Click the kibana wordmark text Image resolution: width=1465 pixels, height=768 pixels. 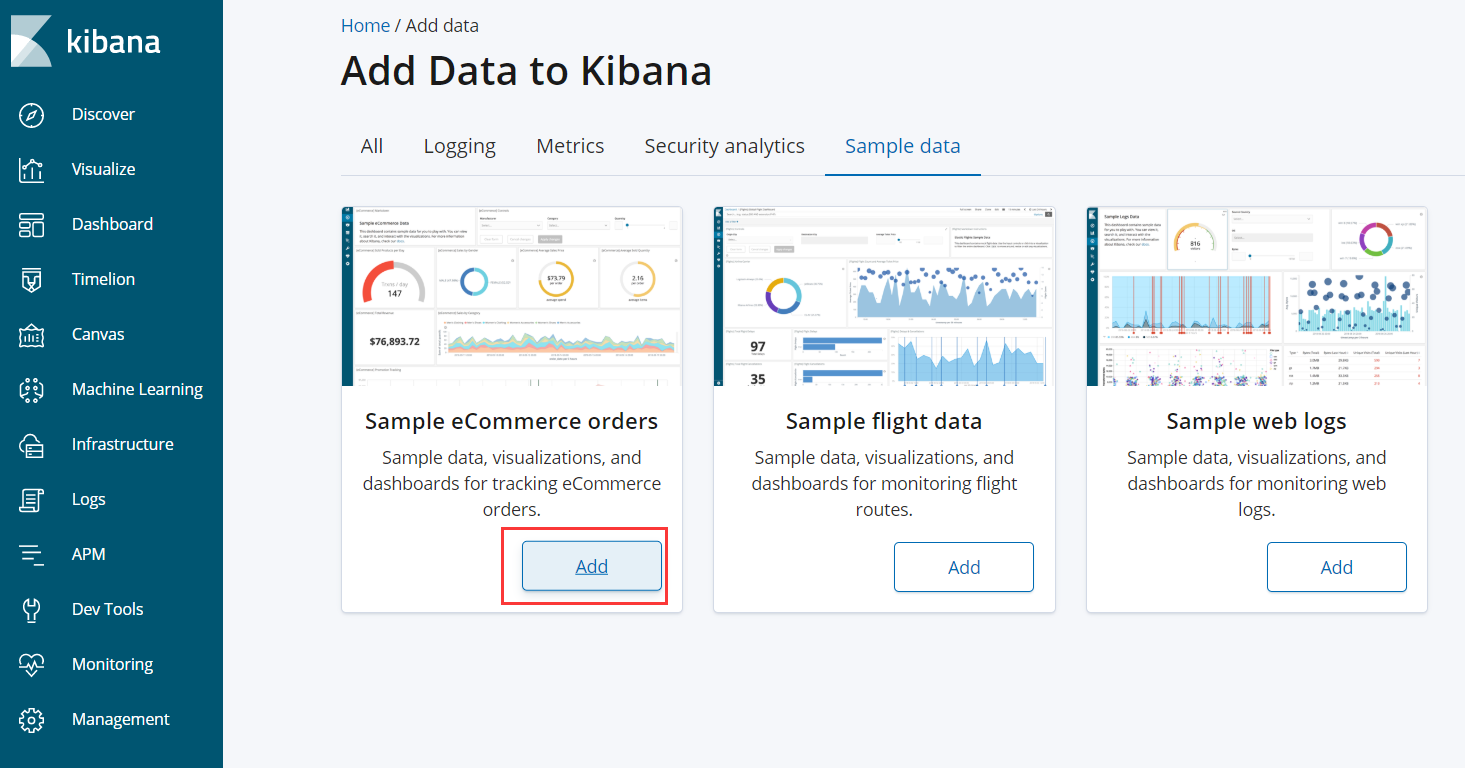point(113,41)
